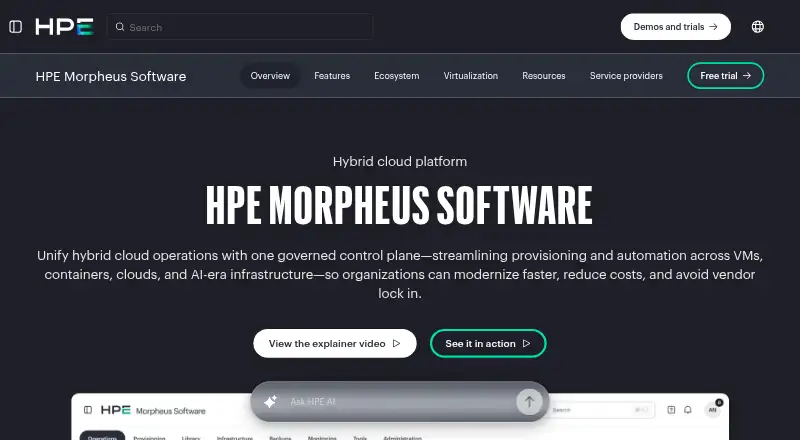Submit with the up-arrow send button

click(x=529, y=402)
